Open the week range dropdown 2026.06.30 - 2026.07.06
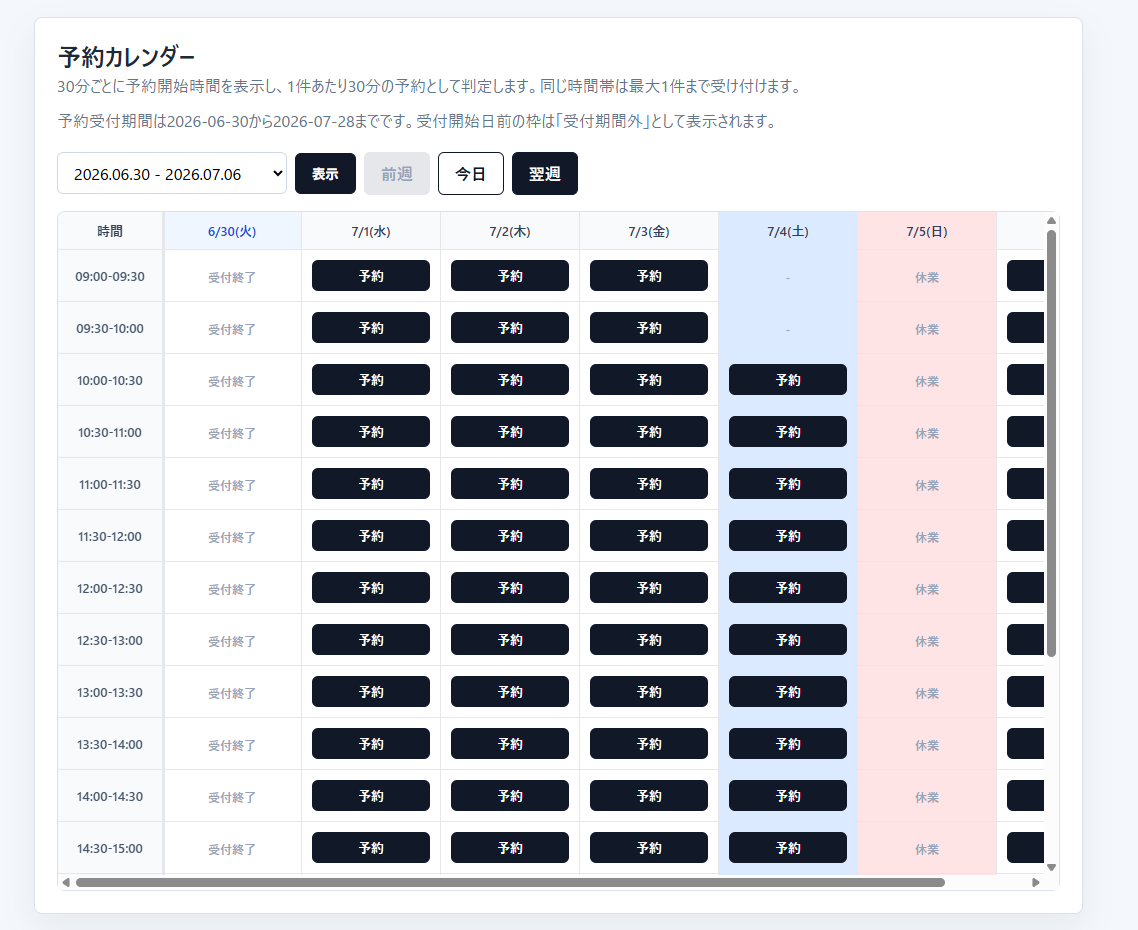Image resolution: width=1138 pixels, height=930 pixels. [x=172, y=174]
